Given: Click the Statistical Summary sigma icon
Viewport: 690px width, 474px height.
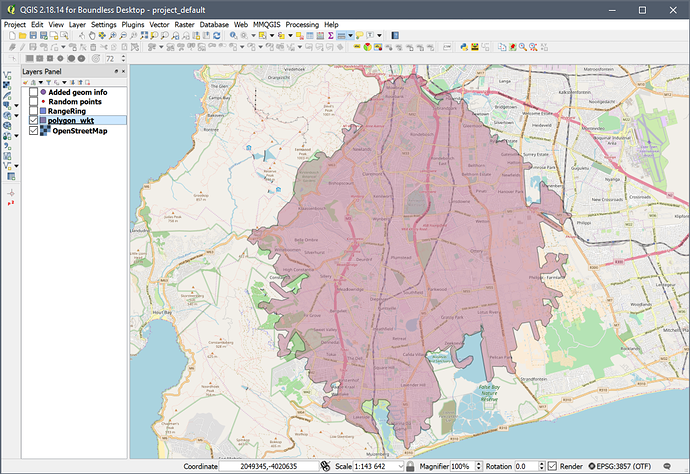Looking at the screenshot, I should pos(330,36).
